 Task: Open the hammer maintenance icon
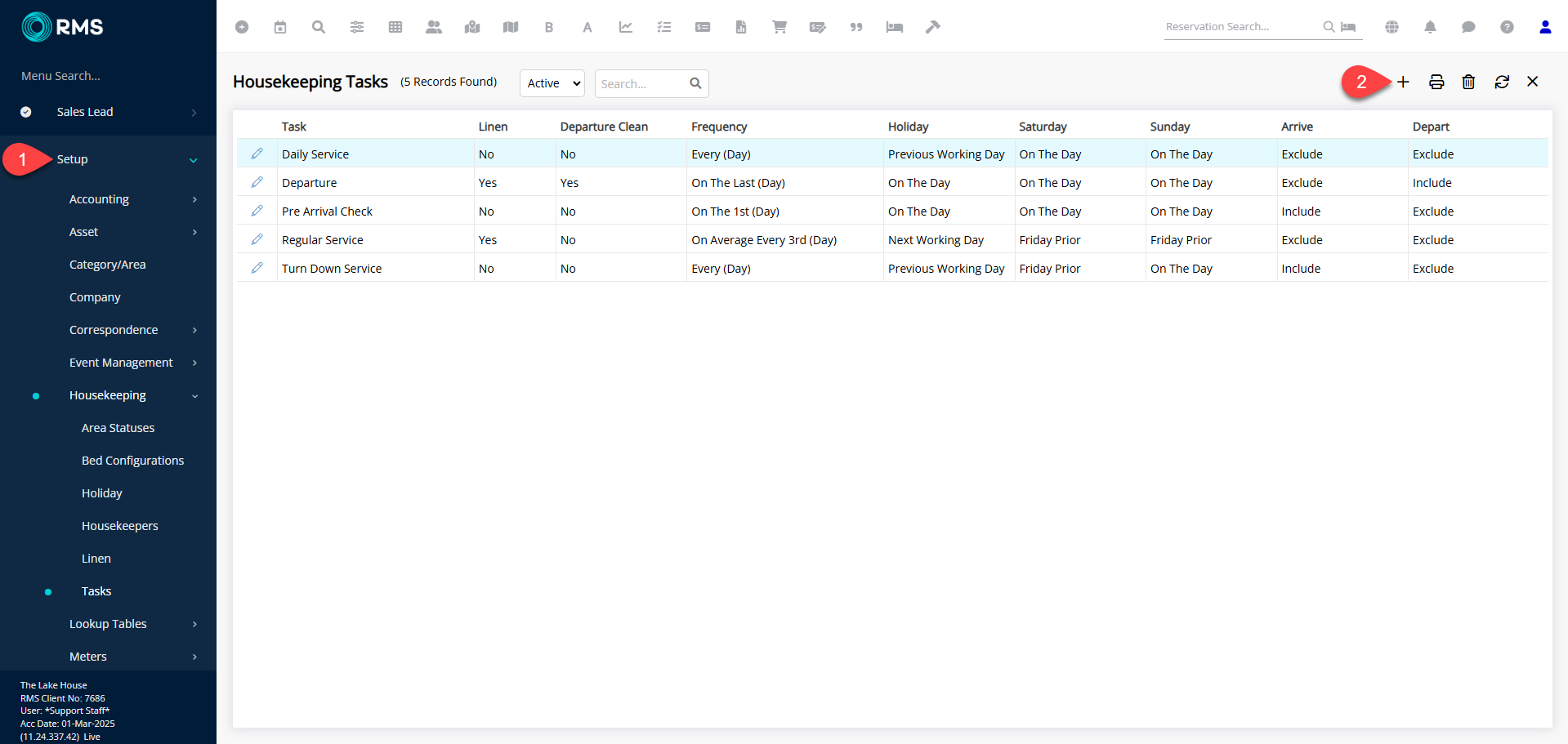tap(933, 27)
